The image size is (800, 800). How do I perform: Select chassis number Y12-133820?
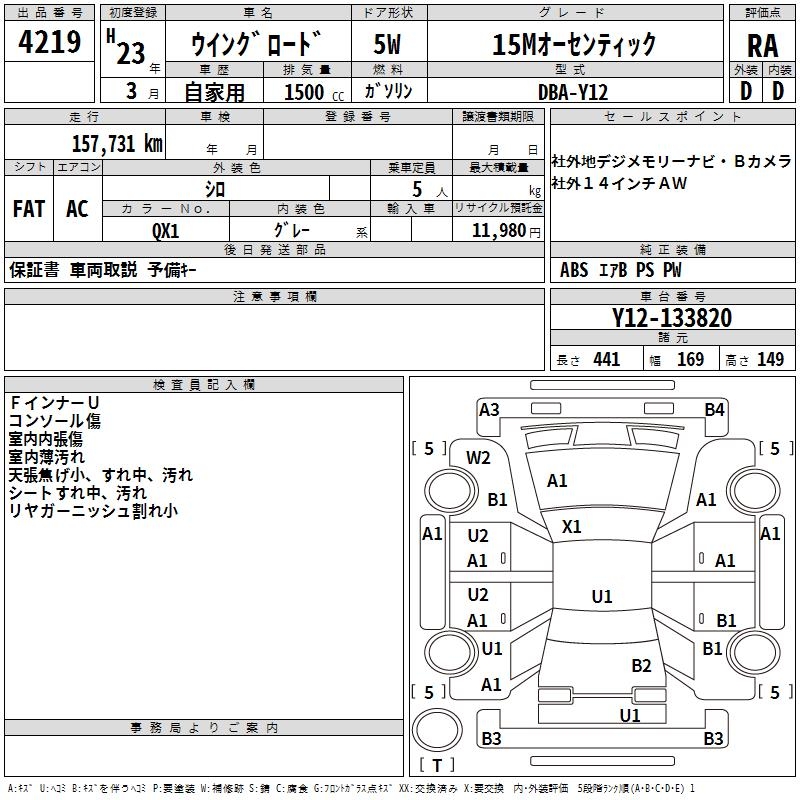671,319
